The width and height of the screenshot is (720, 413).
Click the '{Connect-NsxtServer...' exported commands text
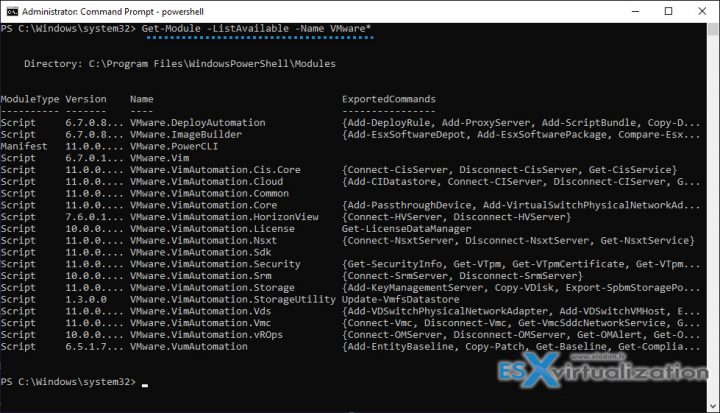518,241
